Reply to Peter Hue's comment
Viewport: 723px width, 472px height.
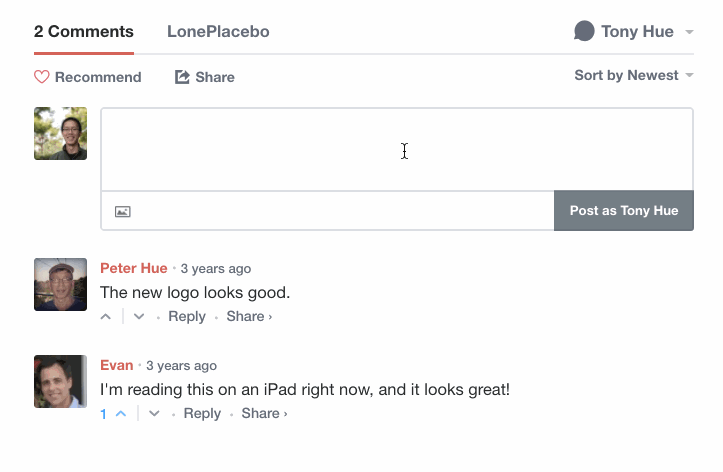187,317
